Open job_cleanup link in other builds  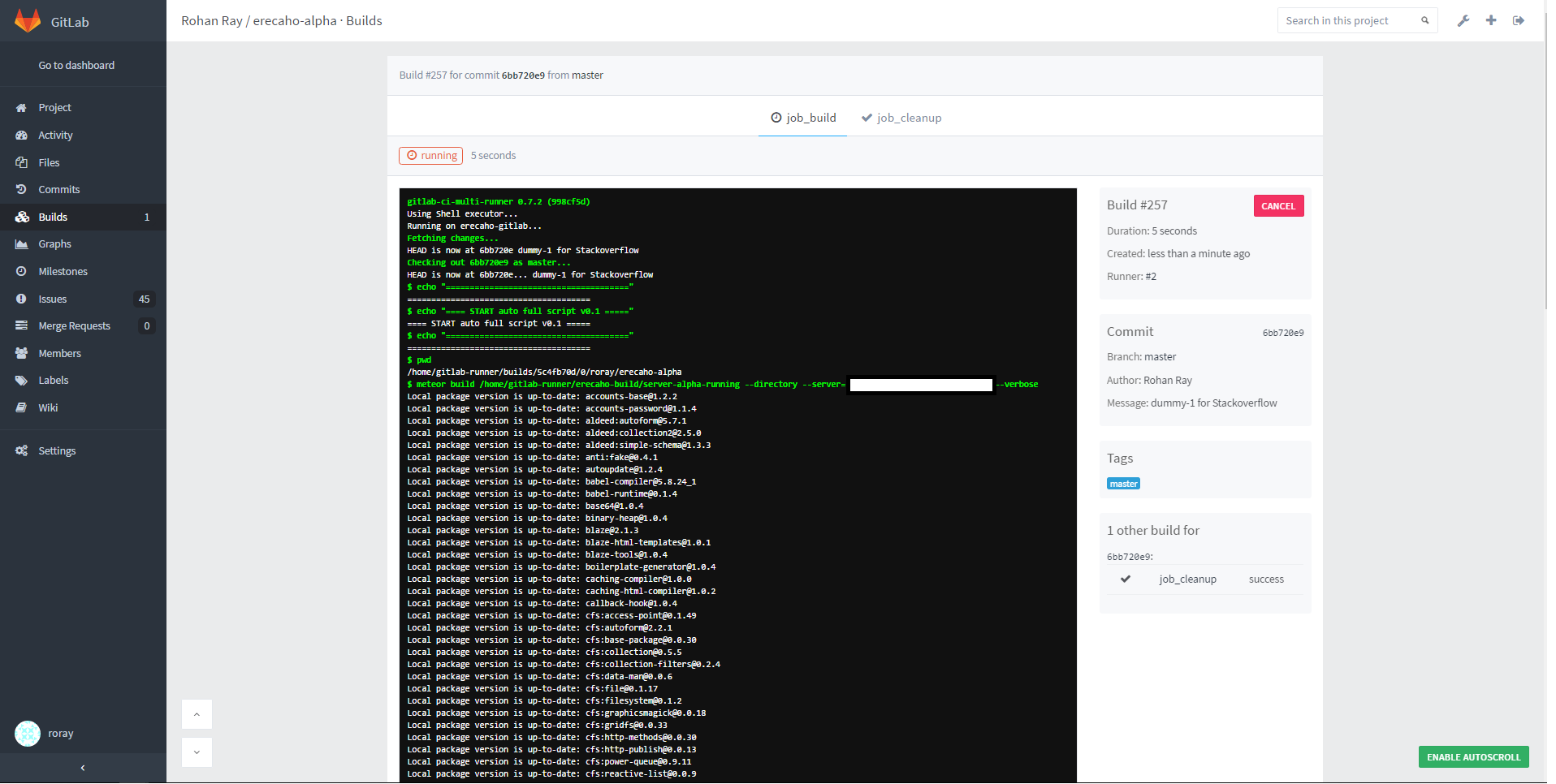click(1187, 579)
